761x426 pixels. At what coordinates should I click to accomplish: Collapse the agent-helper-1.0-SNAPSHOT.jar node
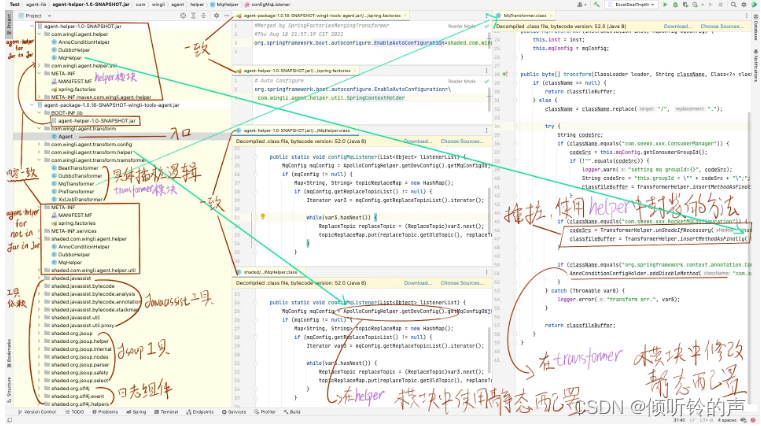point(33,26)
